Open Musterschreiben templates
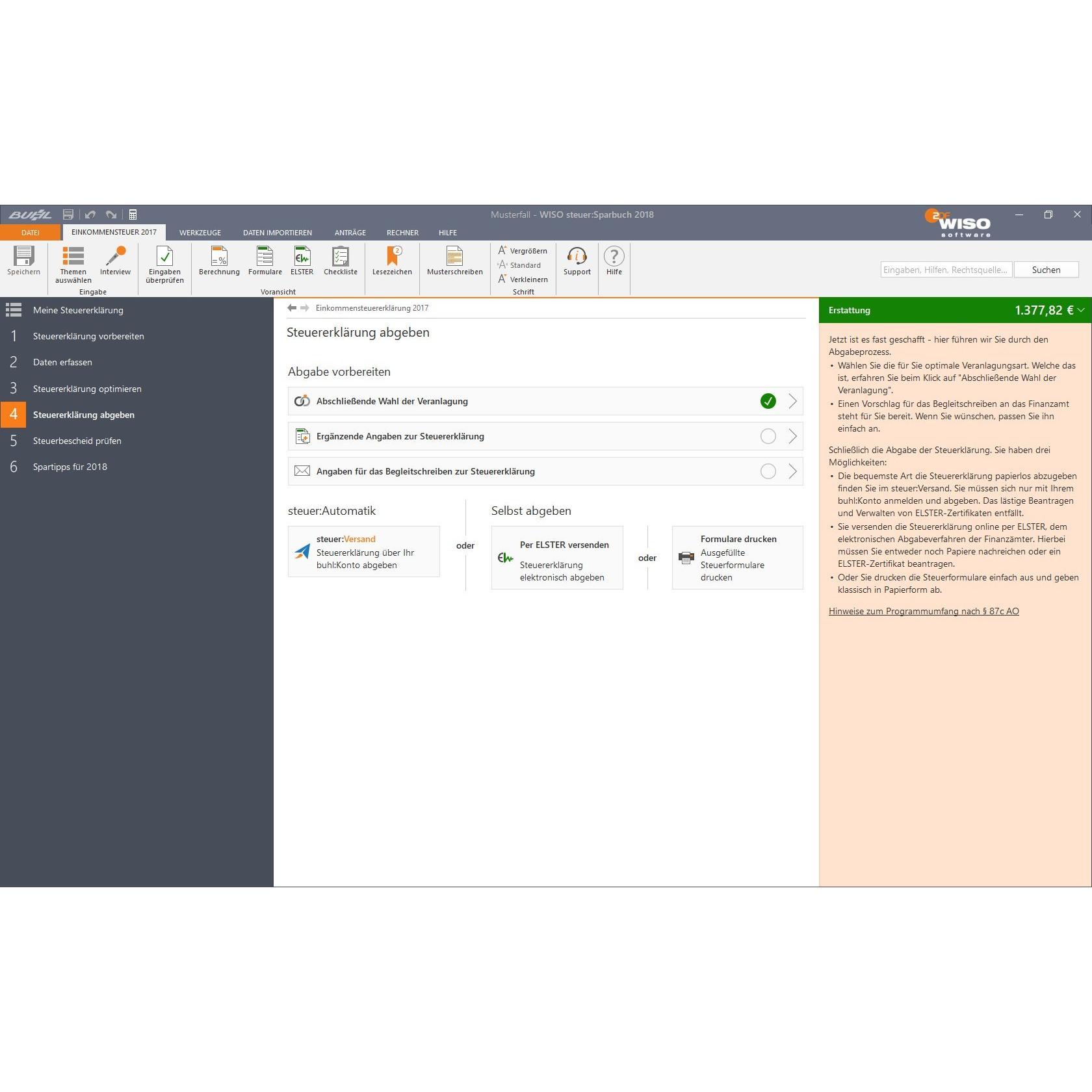The width and height of the screenshot is (1092, 1092). pyautogui.click(x=455, y=261)
